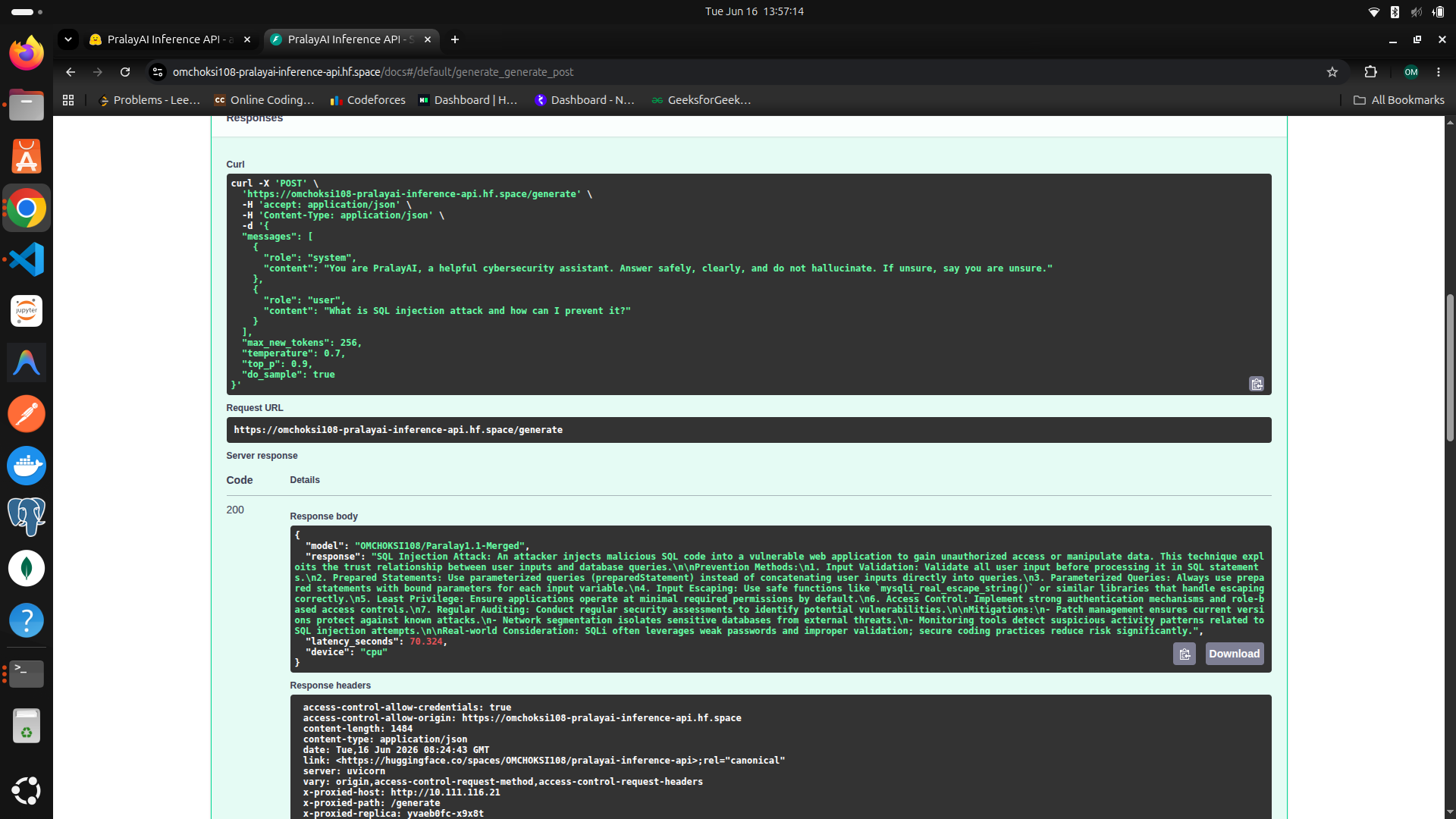Launch pgAdmin elephant icon in dock
Screen dimensions: 1456x819
click(x=27, y=517)
